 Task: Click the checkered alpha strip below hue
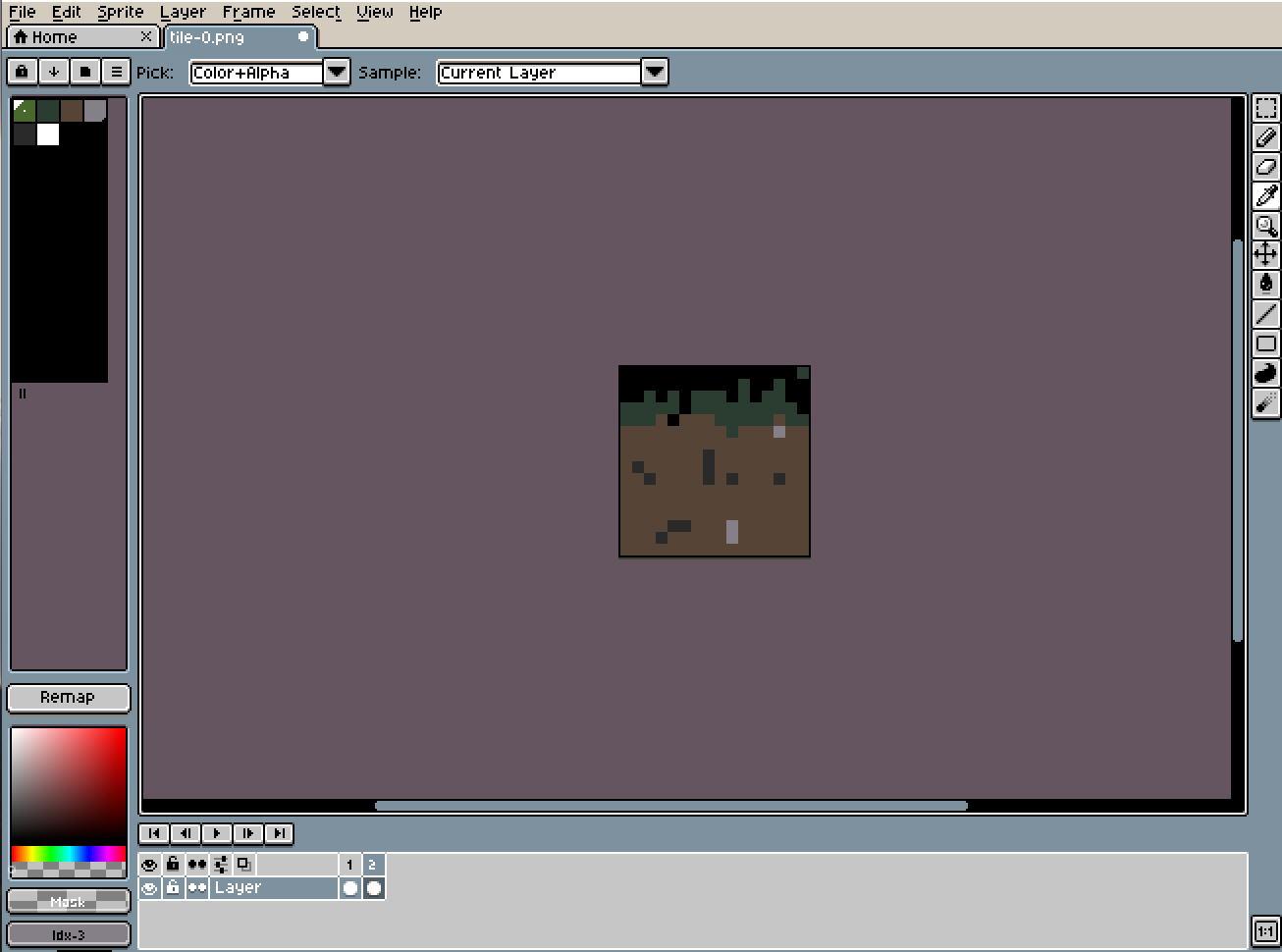pyautogui.click(x=69, y=869)
